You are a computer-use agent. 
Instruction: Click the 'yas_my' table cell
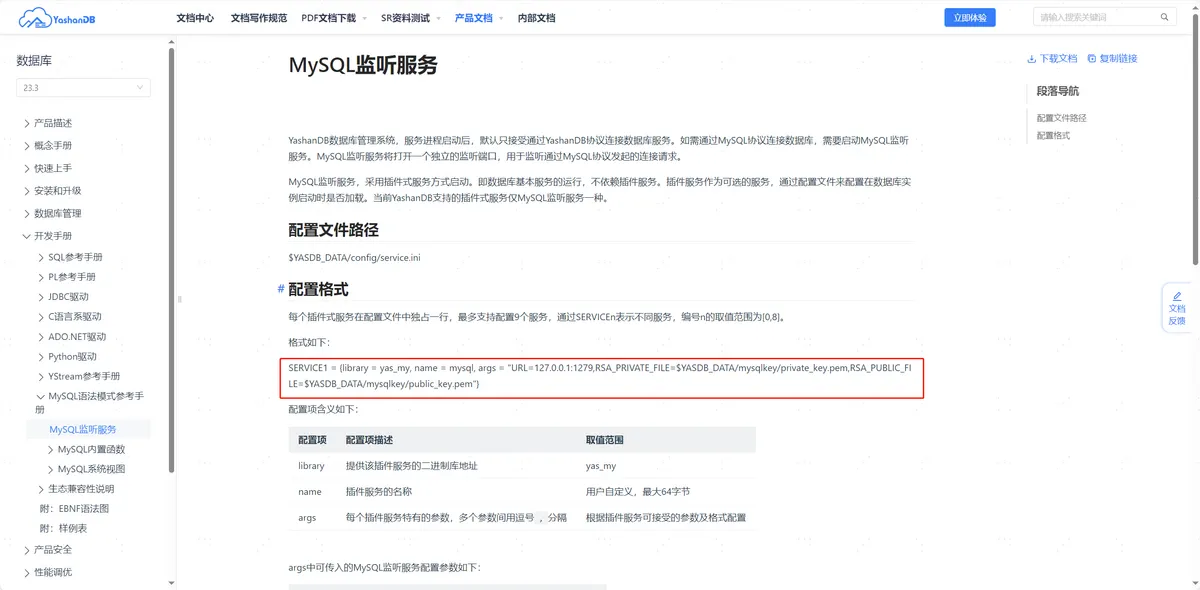pyautogui.click(x=601, y=466)
